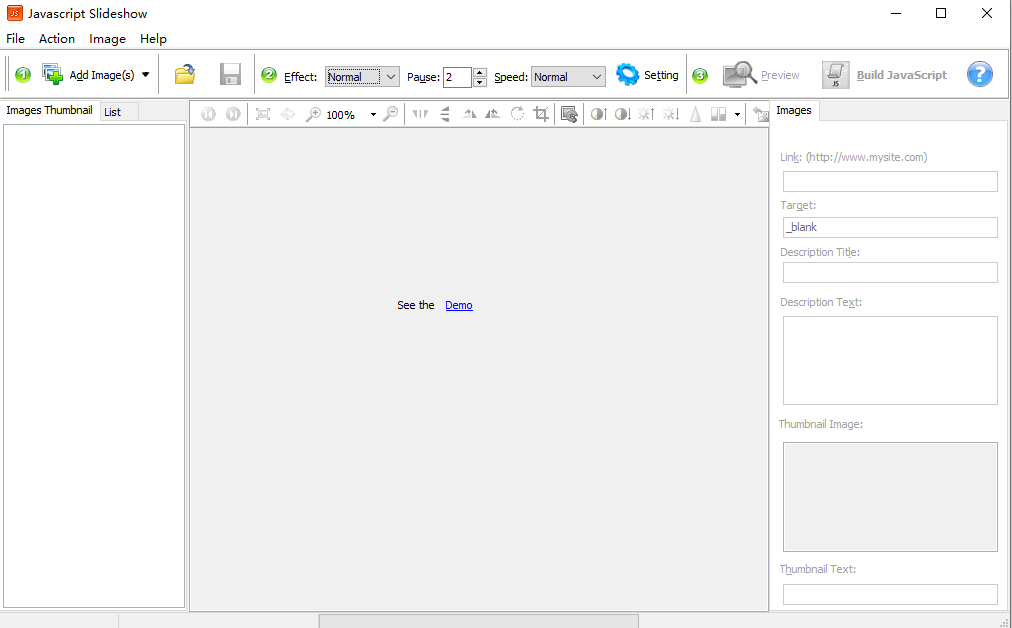Image resolution: width=1012 pixels, height=628 pixels.
Task: Click the zoom out magnifier icon
Action: tap(390, 114)
